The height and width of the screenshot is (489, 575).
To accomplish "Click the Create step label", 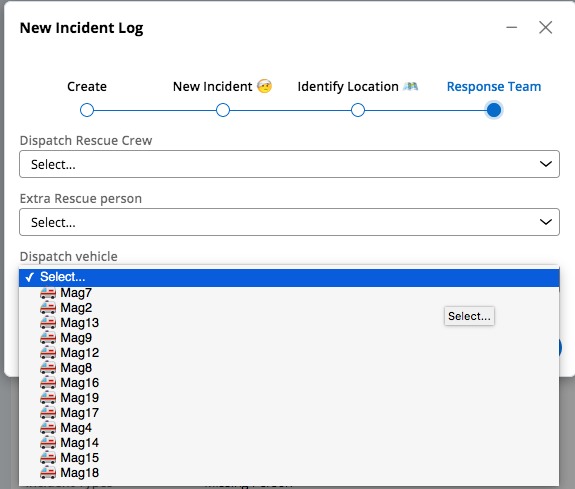I will (87, 87).
